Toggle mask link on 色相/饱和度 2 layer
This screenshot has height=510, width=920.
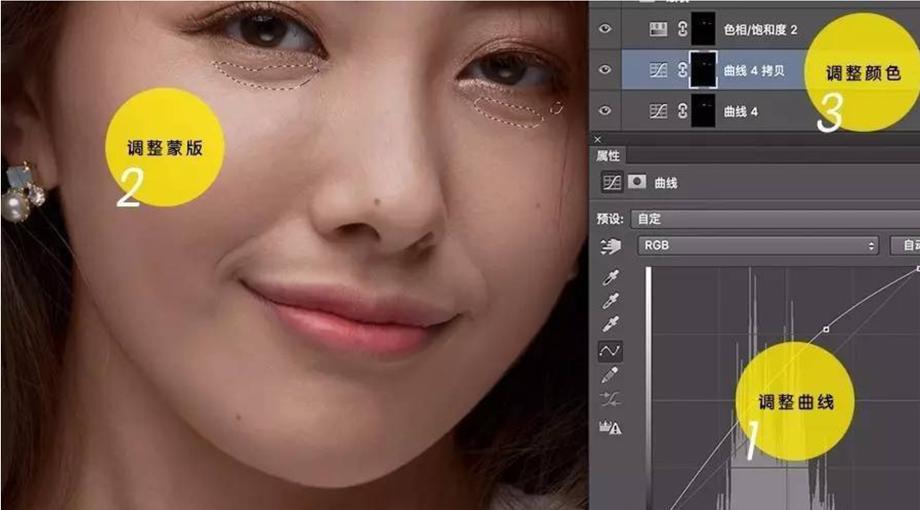pyautogui.click(x=682, y=29)
